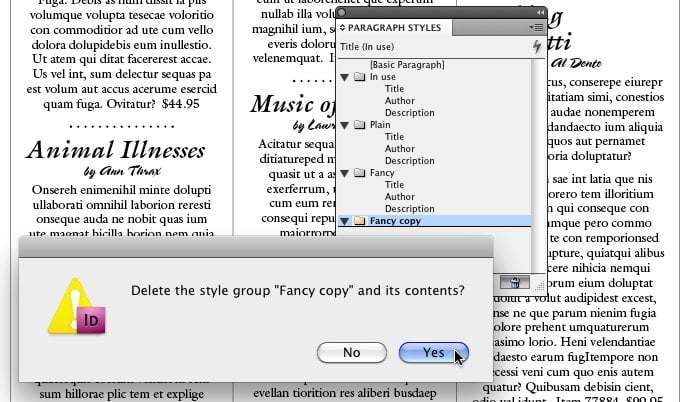Click the No button to cancel deletion
The height and width of the screenshot is (402, 691).
point(351,352)
